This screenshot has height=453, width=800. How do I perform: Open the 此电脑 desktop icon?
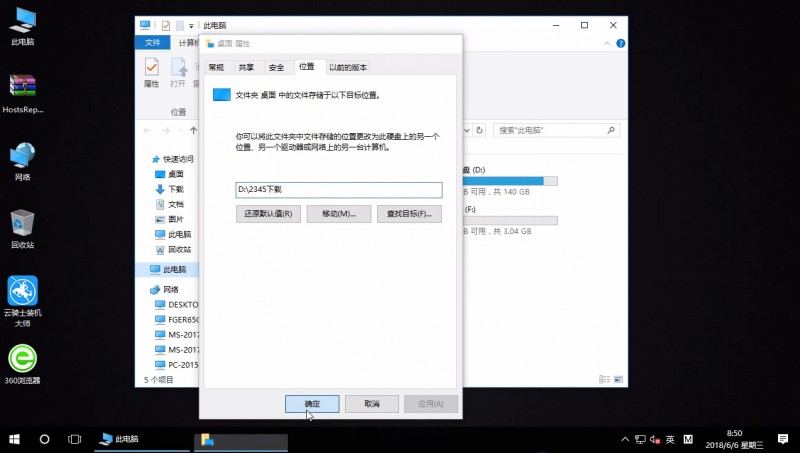[x=22, y=27]
